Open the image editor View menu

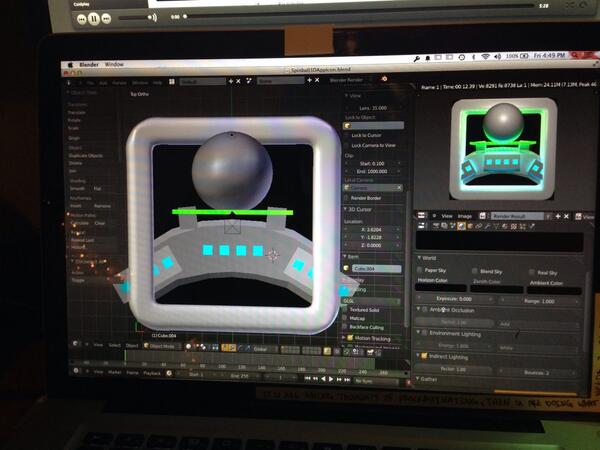[447, 216]
